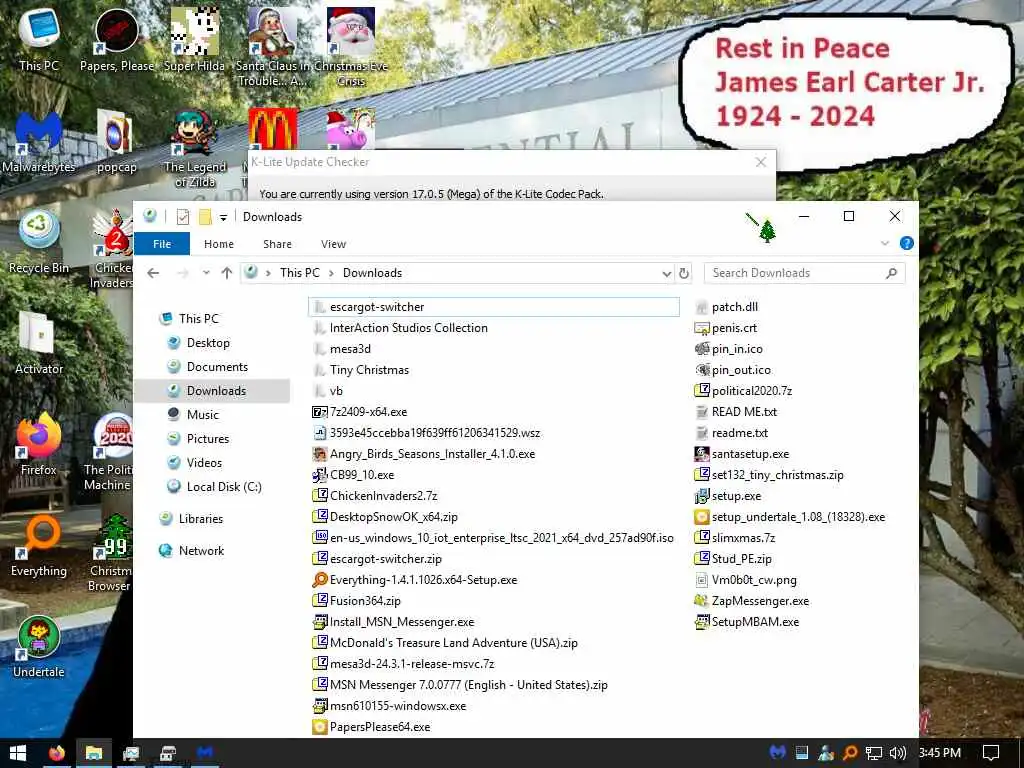Screen dimensions: 1024x768
Task: Select the santasetup.exe file
Action: click(x=742, y=454)
